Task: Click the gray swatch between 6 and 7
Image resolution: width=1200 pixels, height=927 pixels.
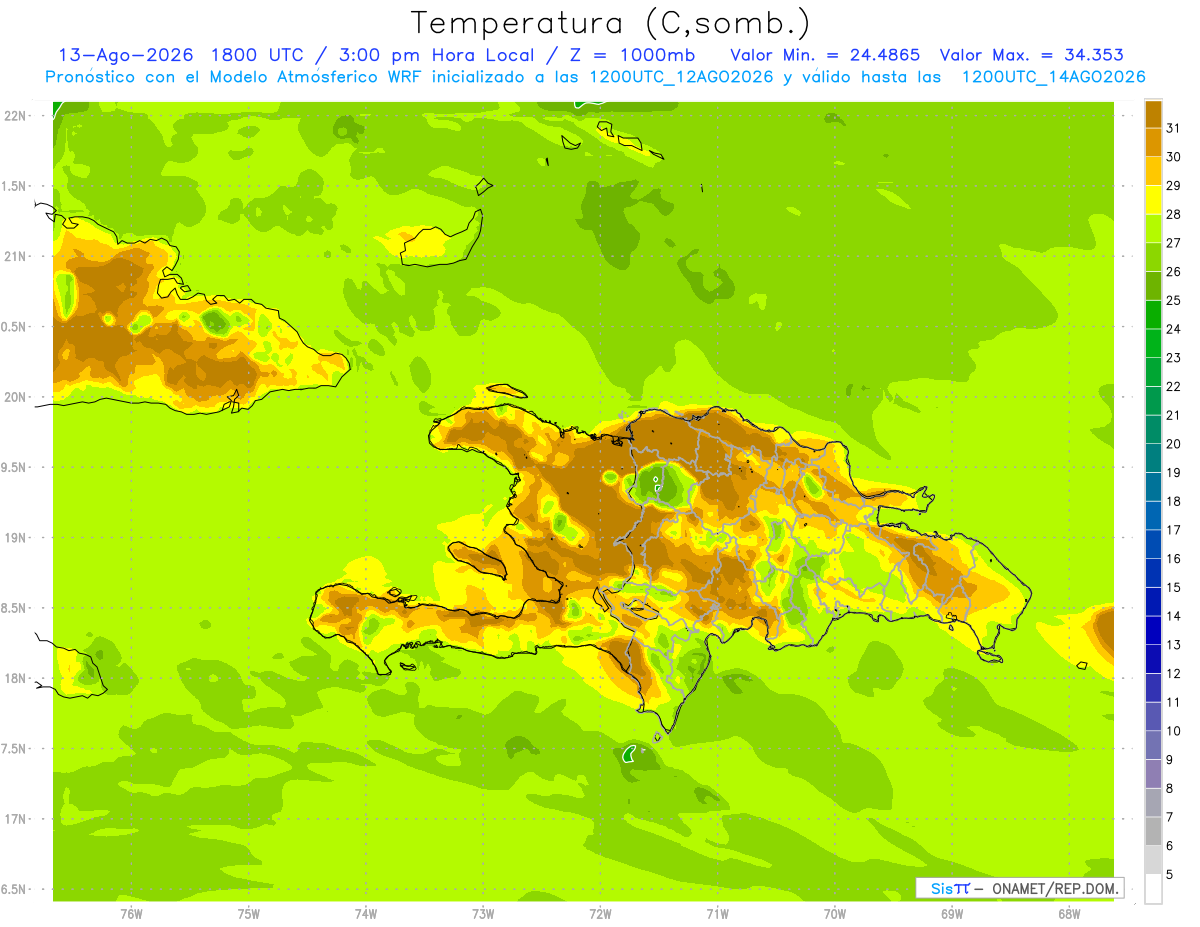Action: point(1153,831)
